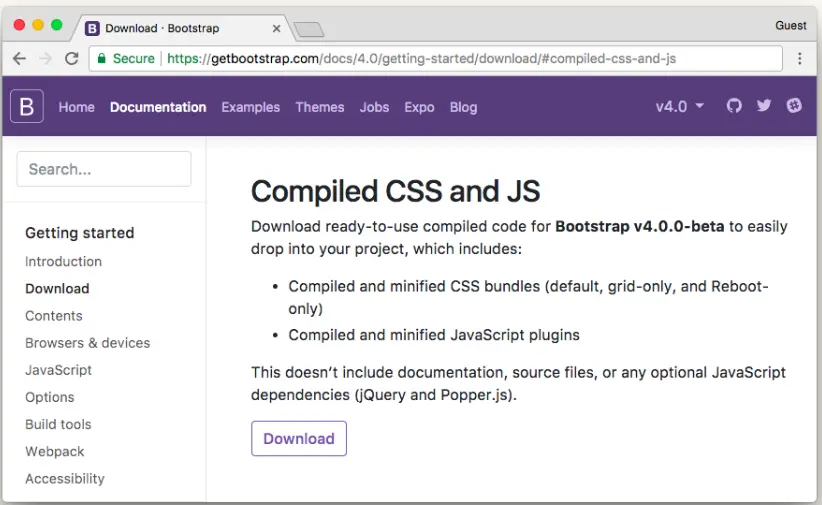
Task: Click the yellow minimize window button
Action: point(38,25)
